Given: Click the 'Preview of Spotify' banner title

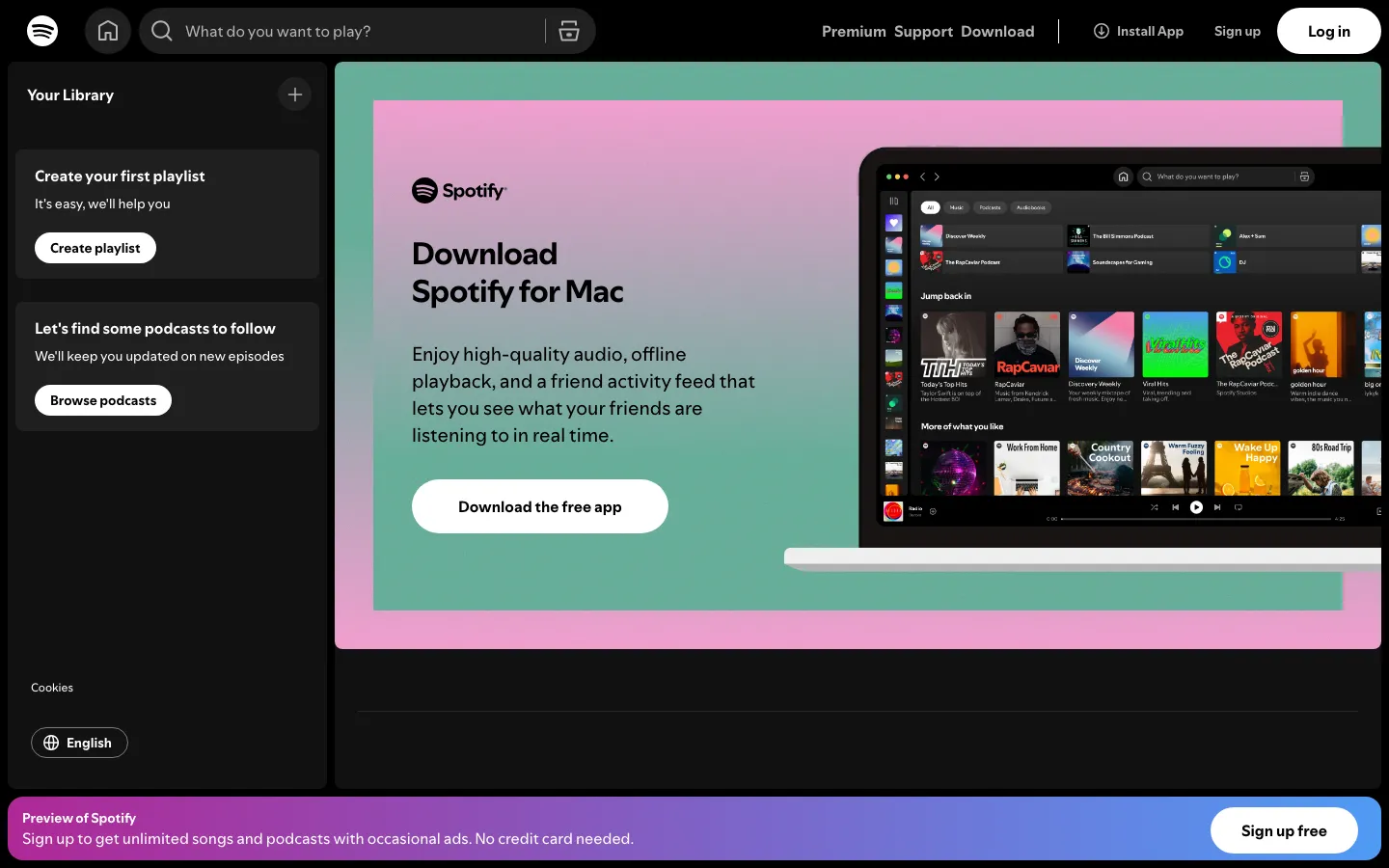Looking at the screenshot, I should (x=79, y=818).
